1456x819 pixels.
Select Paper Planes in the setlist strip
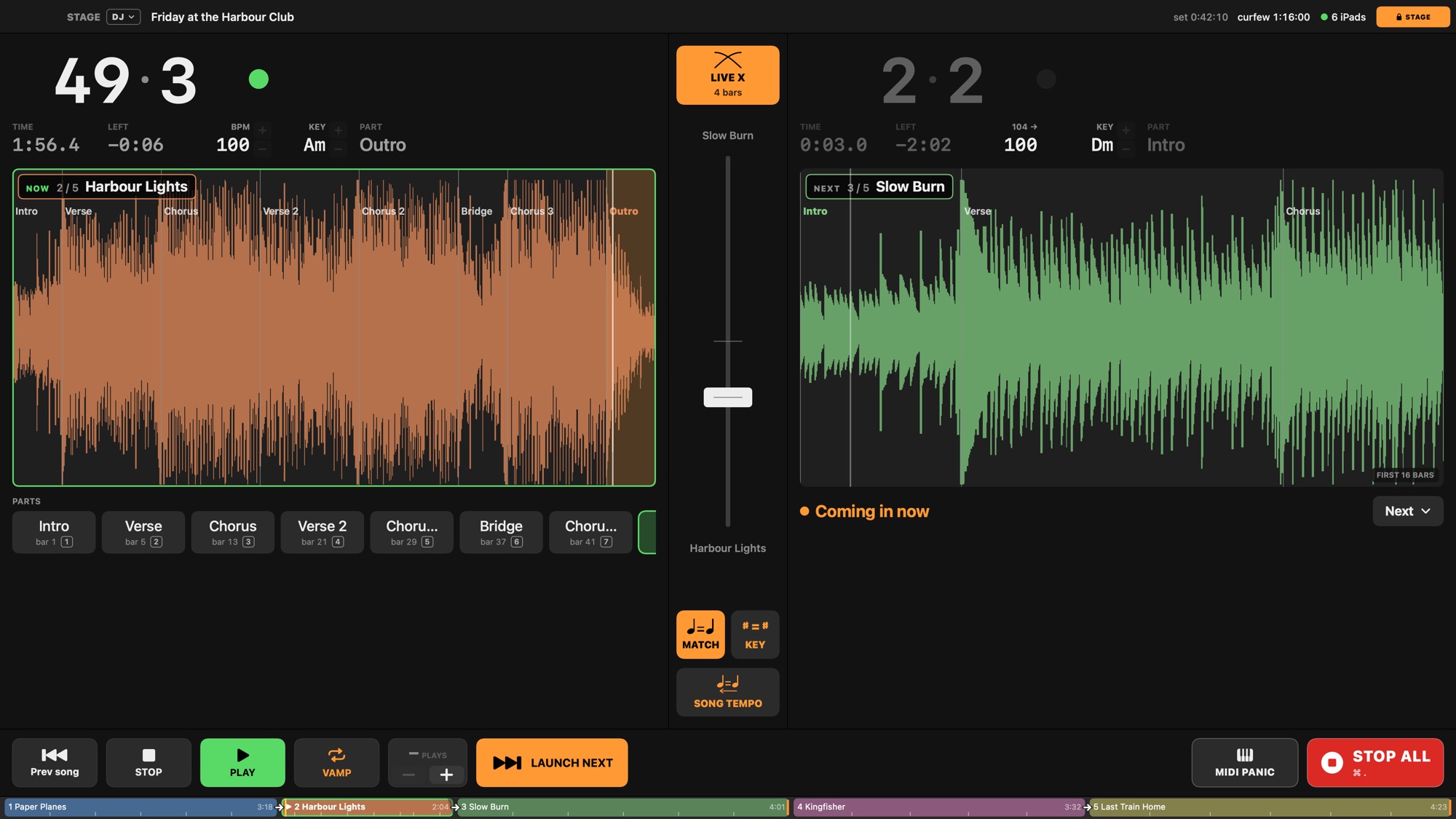tap(141, 807)
